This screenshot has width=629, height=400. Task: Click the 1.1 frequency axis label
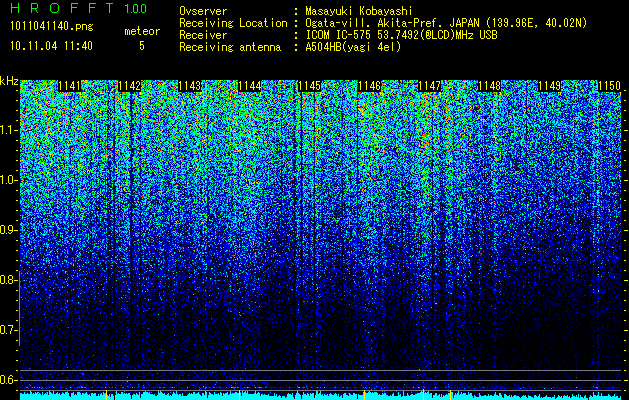click(x=7, y=130)
